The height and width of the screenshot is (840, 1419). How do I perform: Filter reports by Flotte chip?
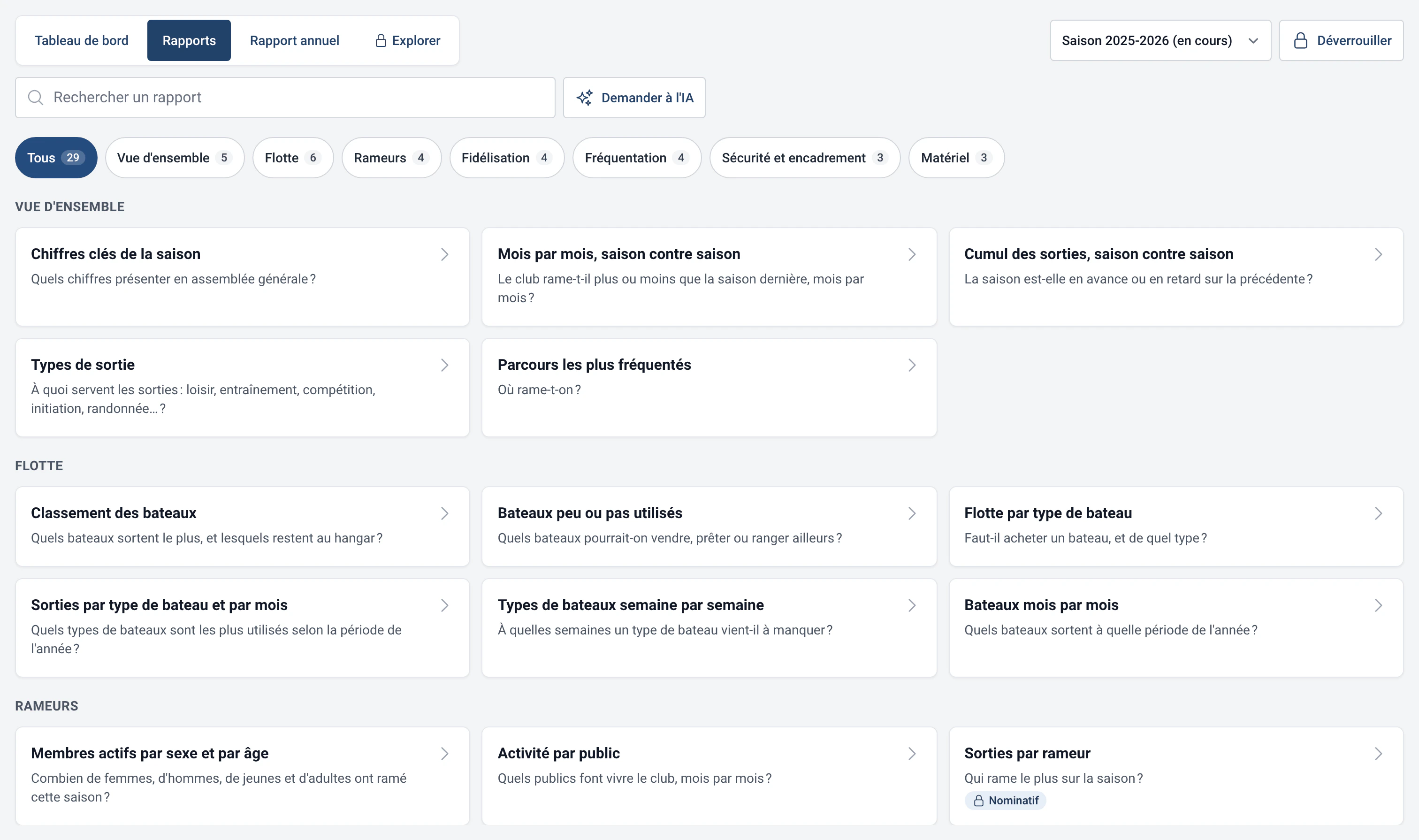point(293,157)
